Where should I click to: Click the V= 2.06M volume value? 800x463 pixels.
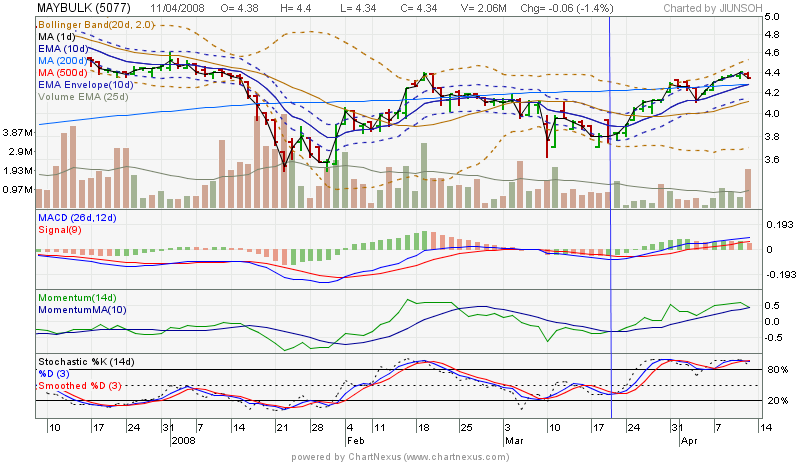(484, 9)
